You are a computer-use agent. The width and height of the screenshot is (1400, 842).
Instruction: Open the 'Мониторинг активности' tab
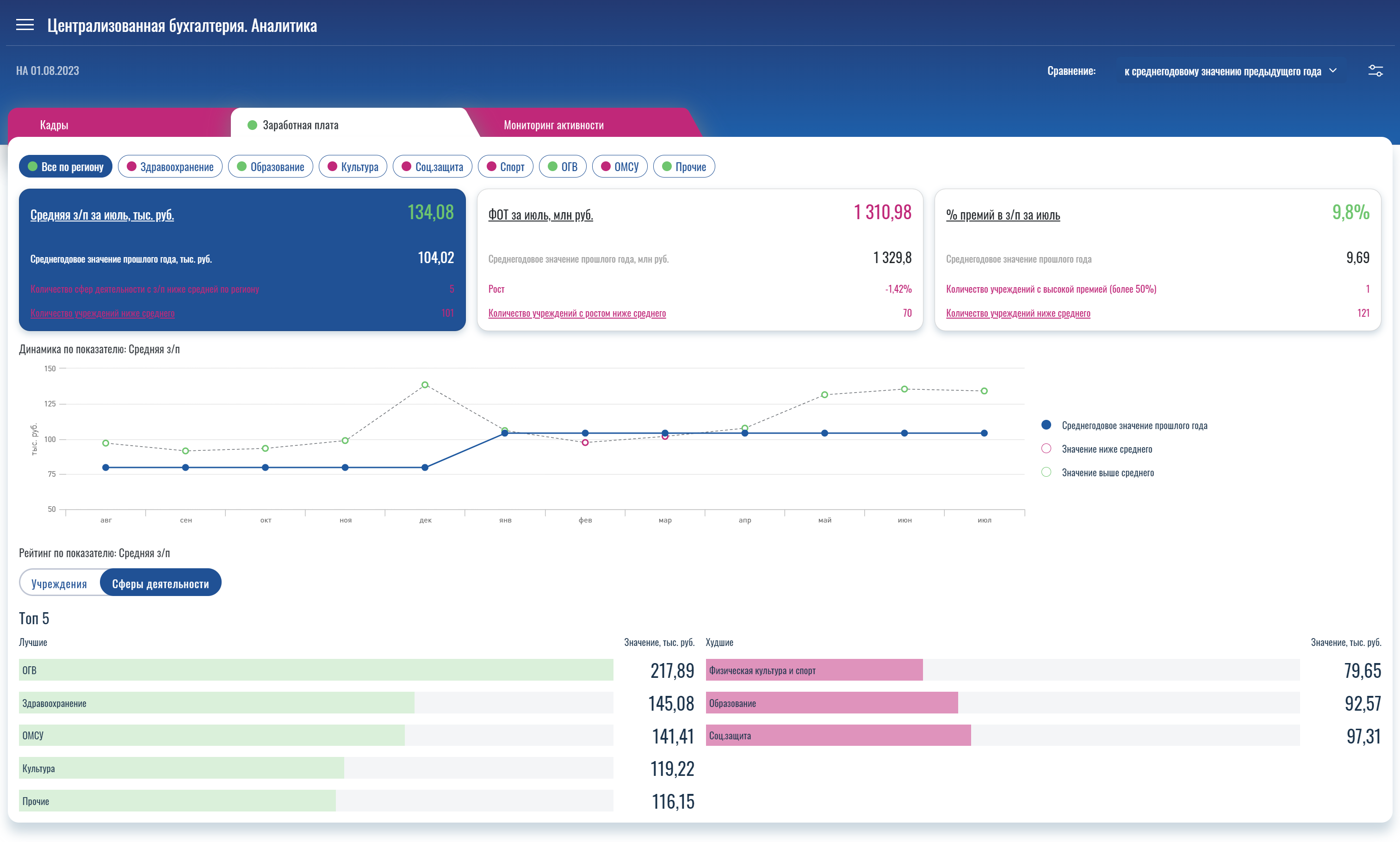(x=553, y=125)
